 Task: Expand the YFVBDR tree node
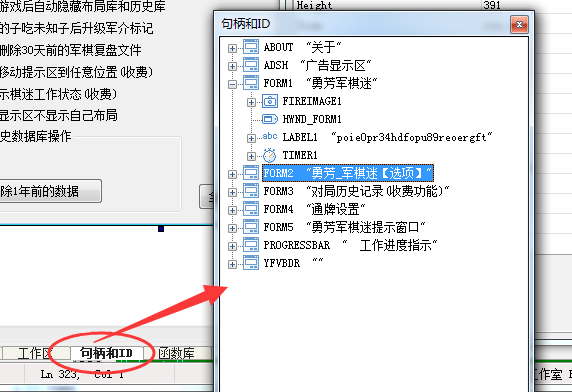[232, 264]
